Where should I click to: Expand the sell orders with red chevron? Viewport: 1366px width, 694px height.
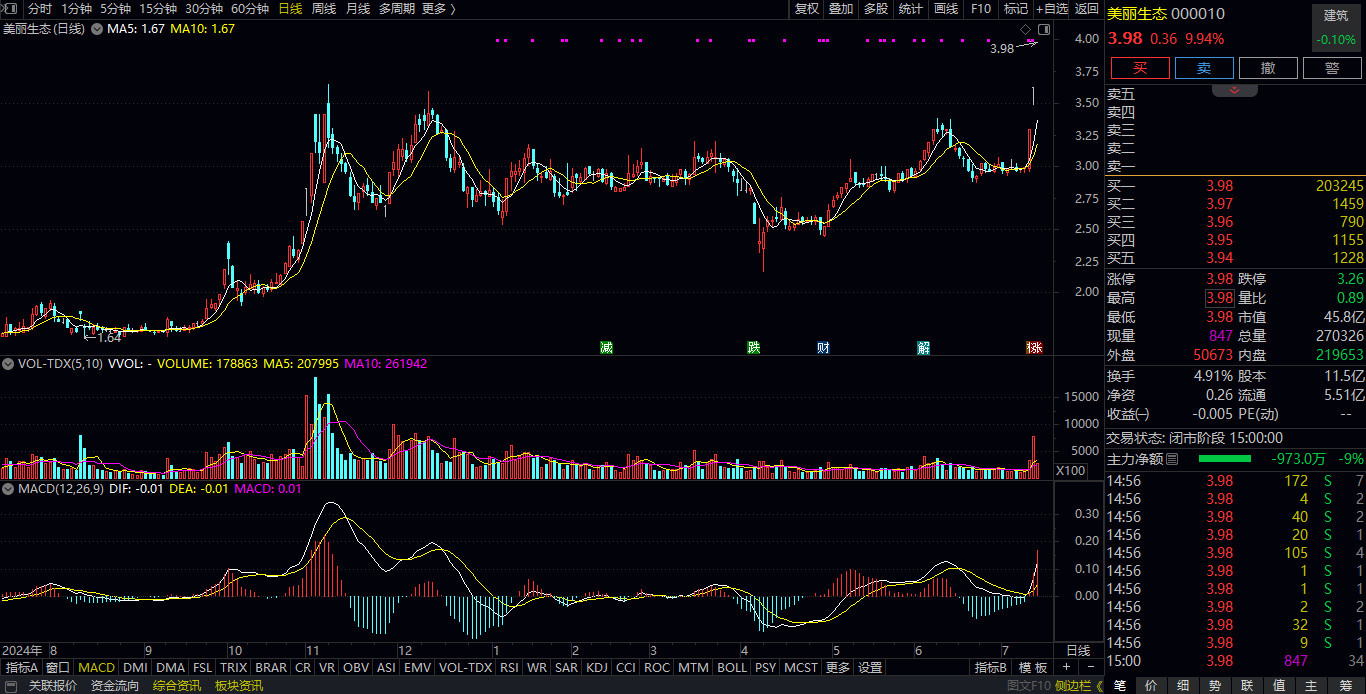coord(1234,90)
